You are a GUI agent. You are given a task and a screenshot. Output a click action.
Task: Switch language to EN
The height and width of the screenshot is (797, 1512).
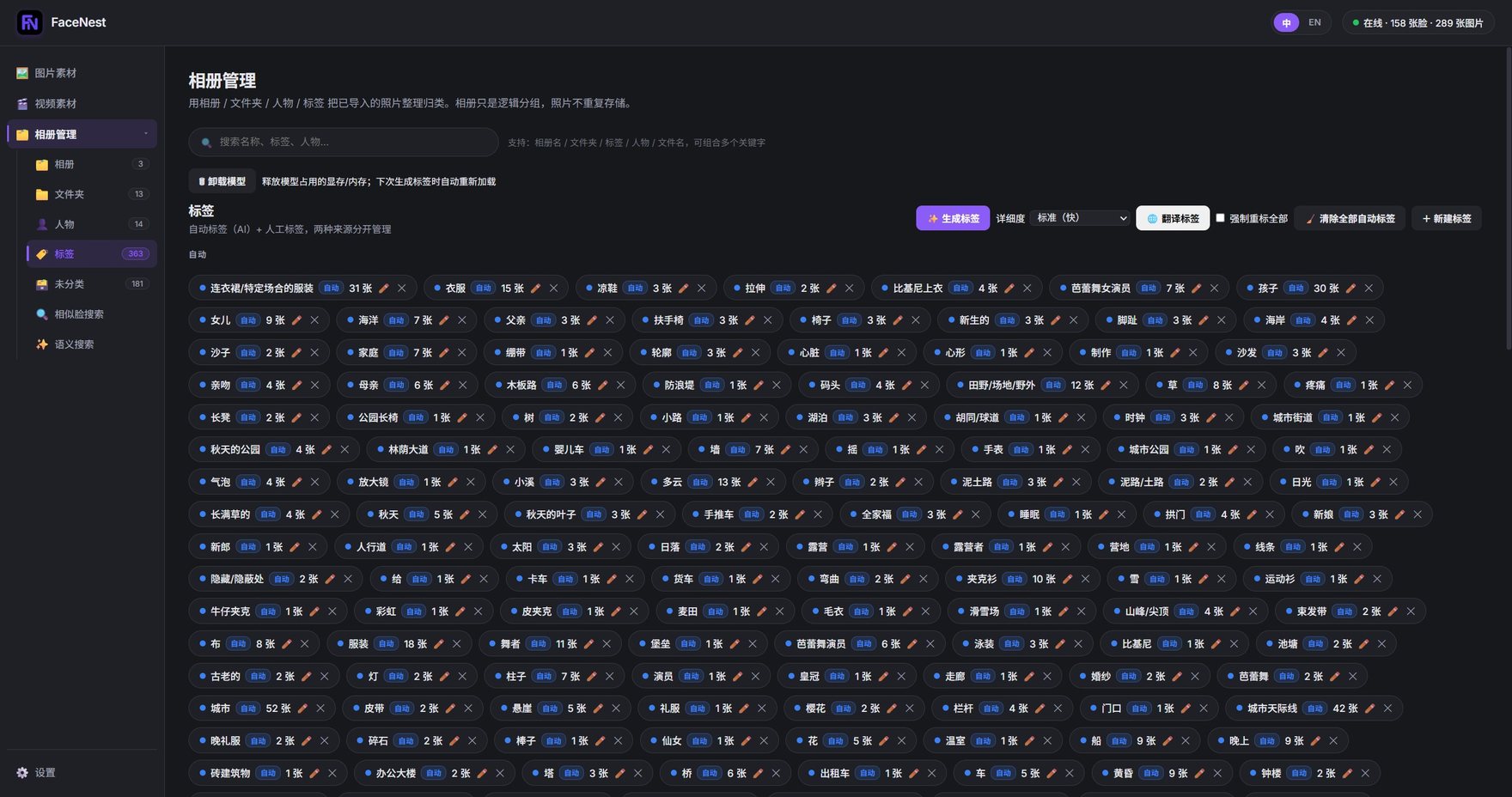(x=1314, y=22)
